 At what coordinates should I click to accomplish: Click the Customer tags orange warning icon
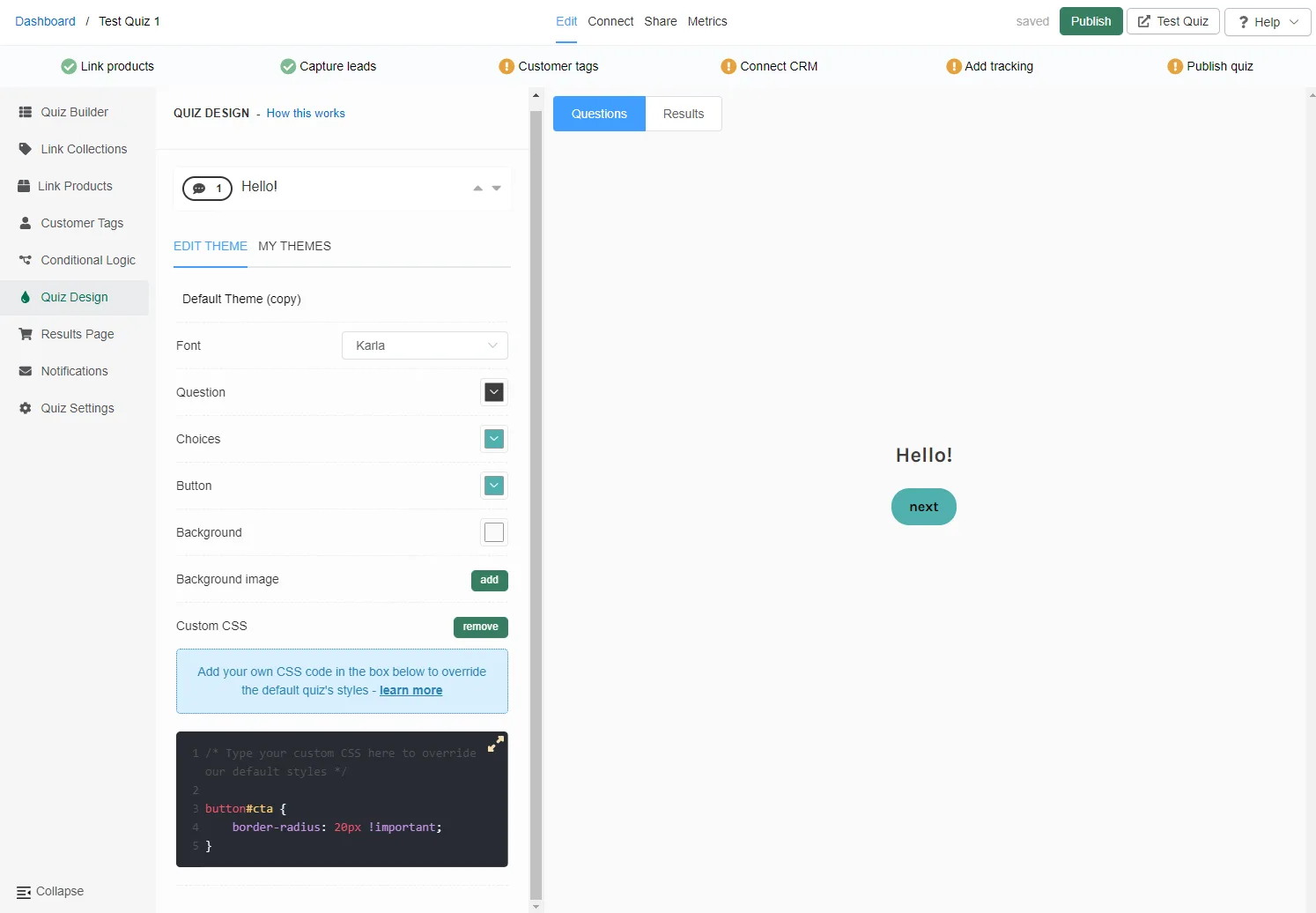pyautogui.click(x=506, y=66)
